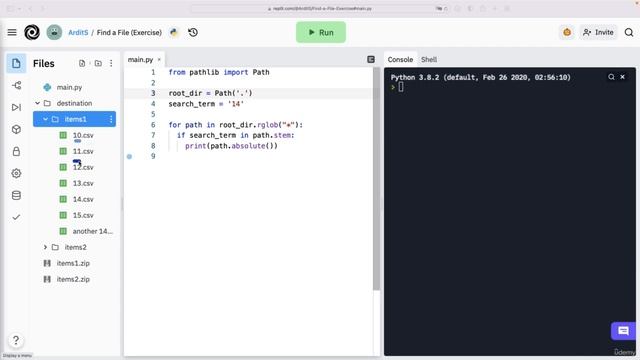Open the version history icon
640x360 pixels.
tap(193, 32)
